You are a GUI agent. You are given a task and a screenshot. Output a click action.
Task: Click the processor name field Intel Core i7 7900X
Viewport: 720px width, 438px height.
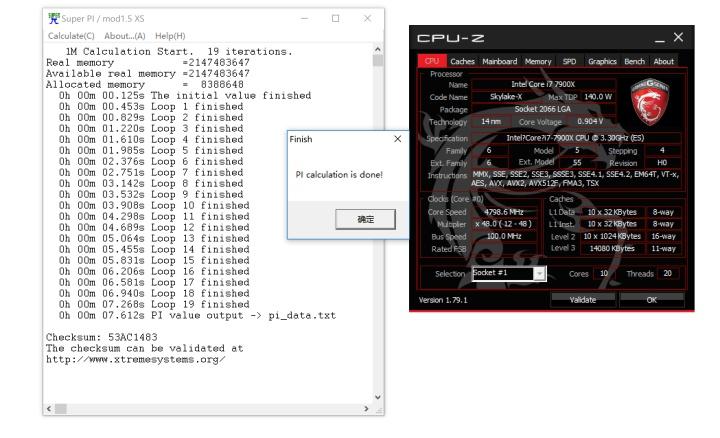tap(543, 84)
